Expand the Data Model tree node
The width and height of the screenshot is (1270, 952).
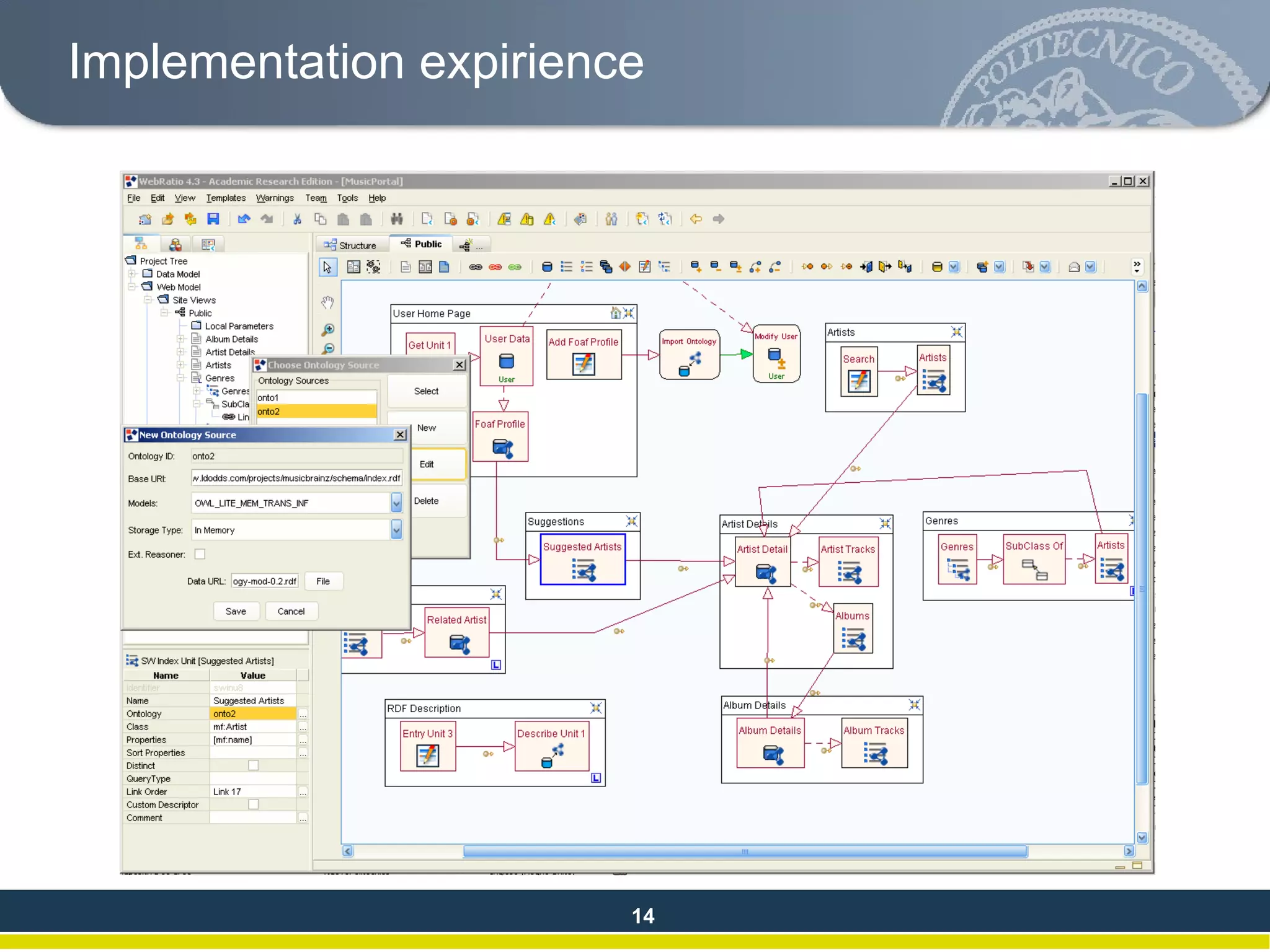pos(131,274)
